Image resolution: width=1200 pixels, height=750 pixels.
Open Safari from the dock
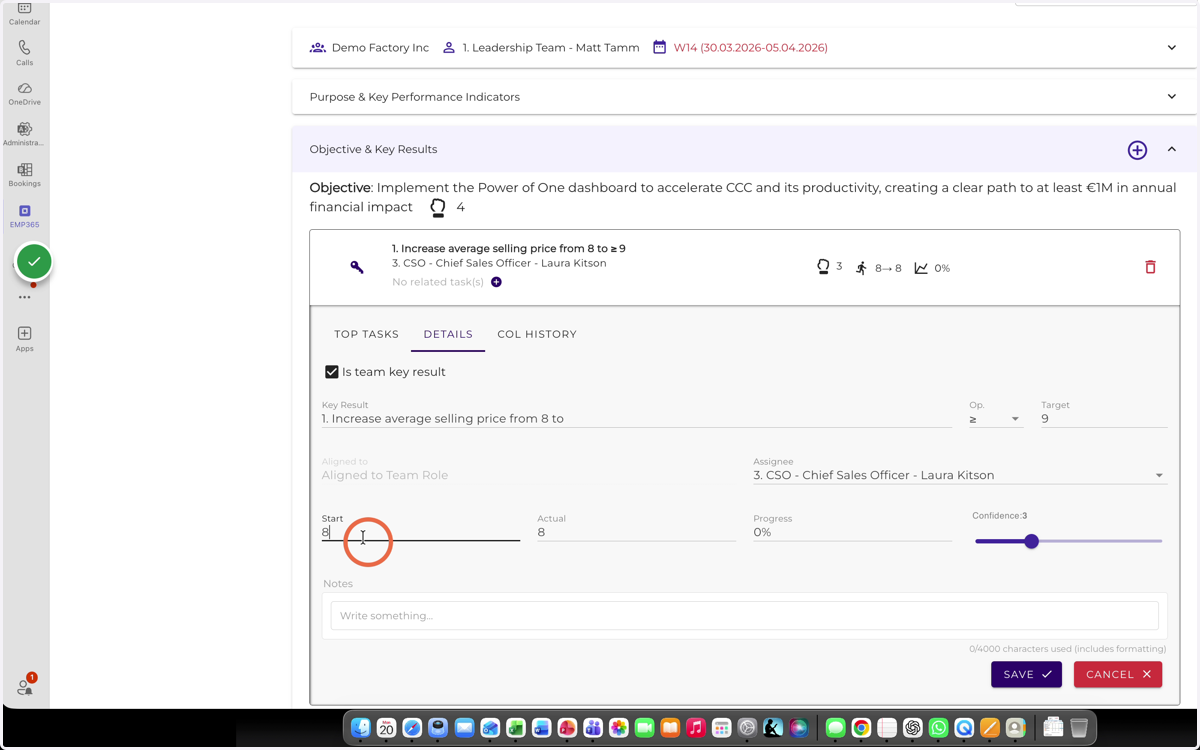[412, 728]
